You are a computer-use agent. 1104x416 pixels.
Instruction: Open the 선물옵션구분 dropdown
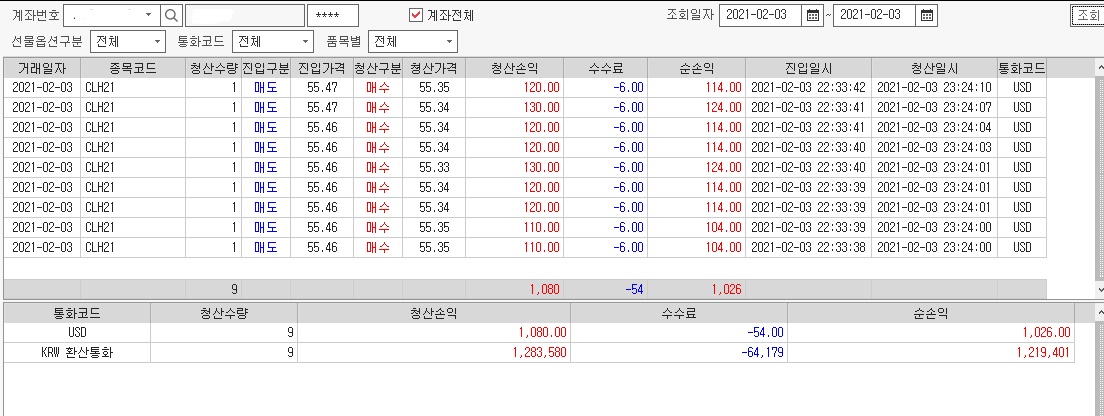tap(155, 42)
